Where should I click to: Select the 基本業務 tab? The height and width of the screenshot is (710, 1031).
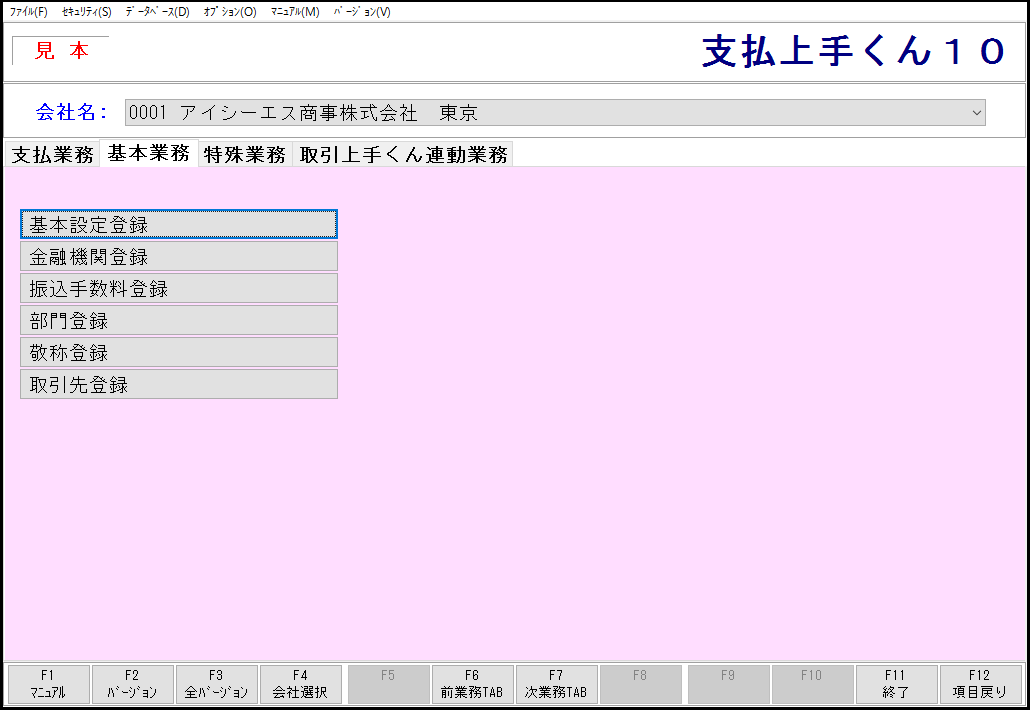click(149, 153)
